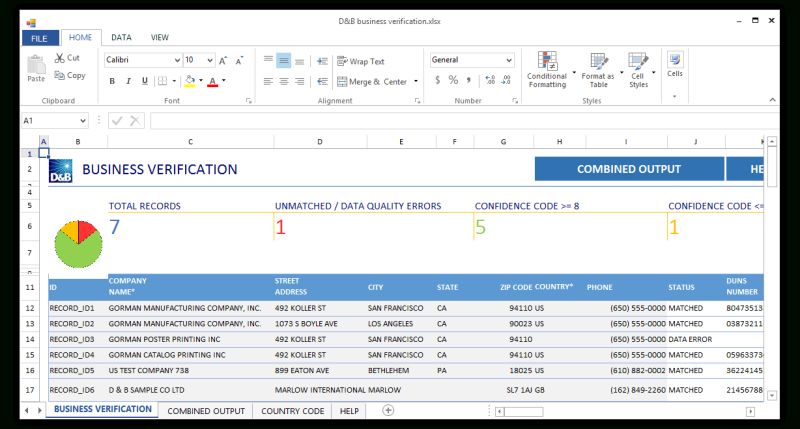800x429 pixels.
Task: Open the FILE tab
Action: [39, 38]
